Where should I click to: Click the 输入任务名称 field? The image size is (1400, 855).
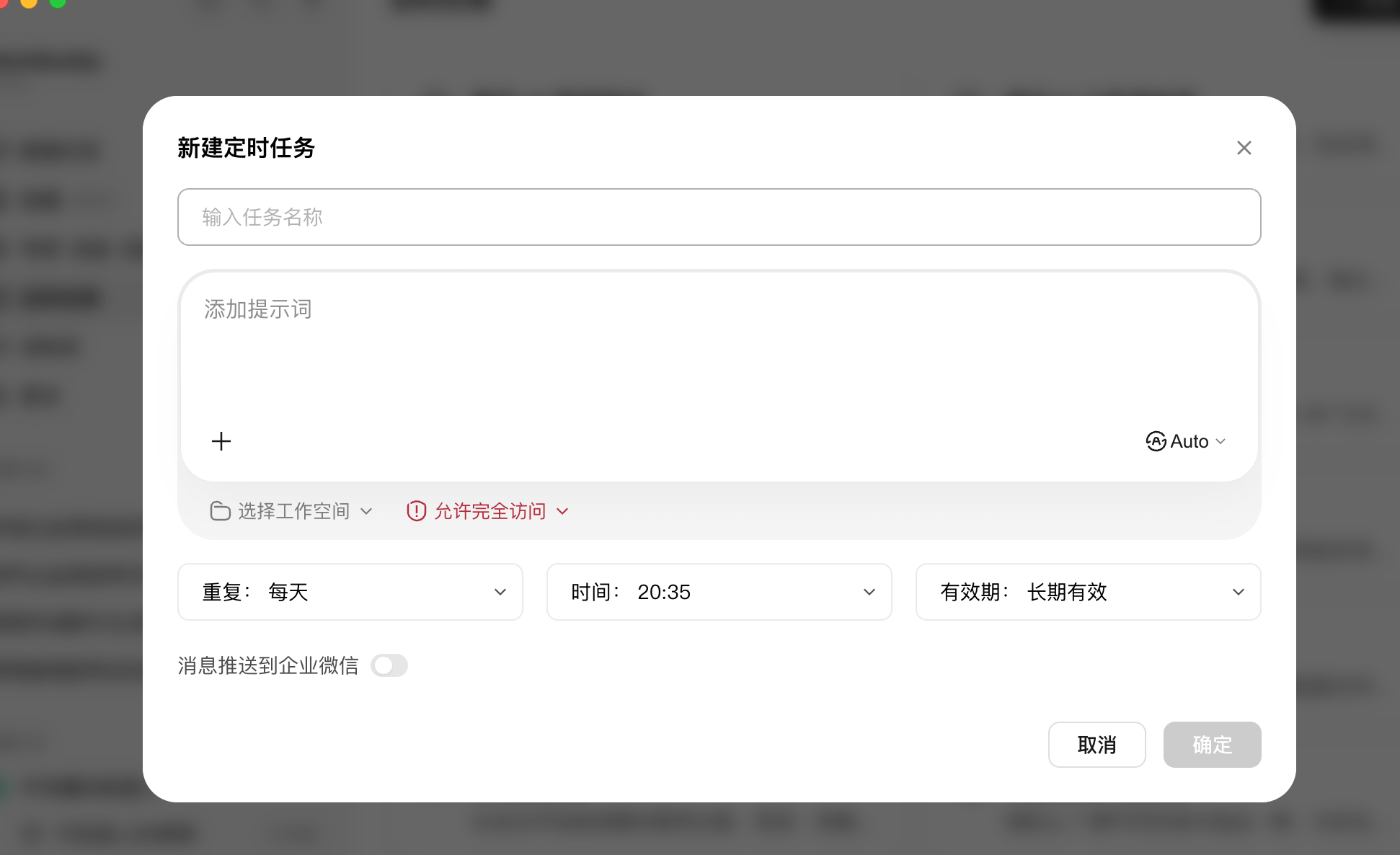pos(719,217)
